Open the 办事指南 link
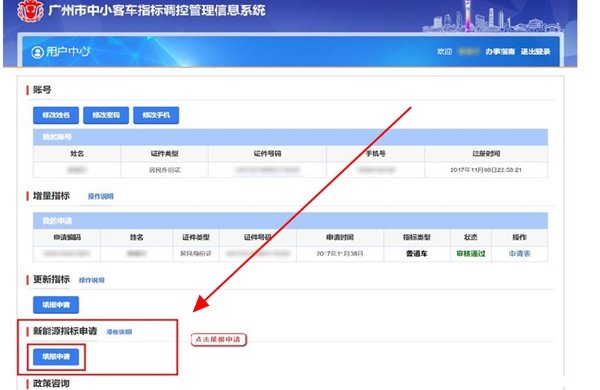Image resolution: width=600 pixels, height=390 pixels. click(500, 51)
